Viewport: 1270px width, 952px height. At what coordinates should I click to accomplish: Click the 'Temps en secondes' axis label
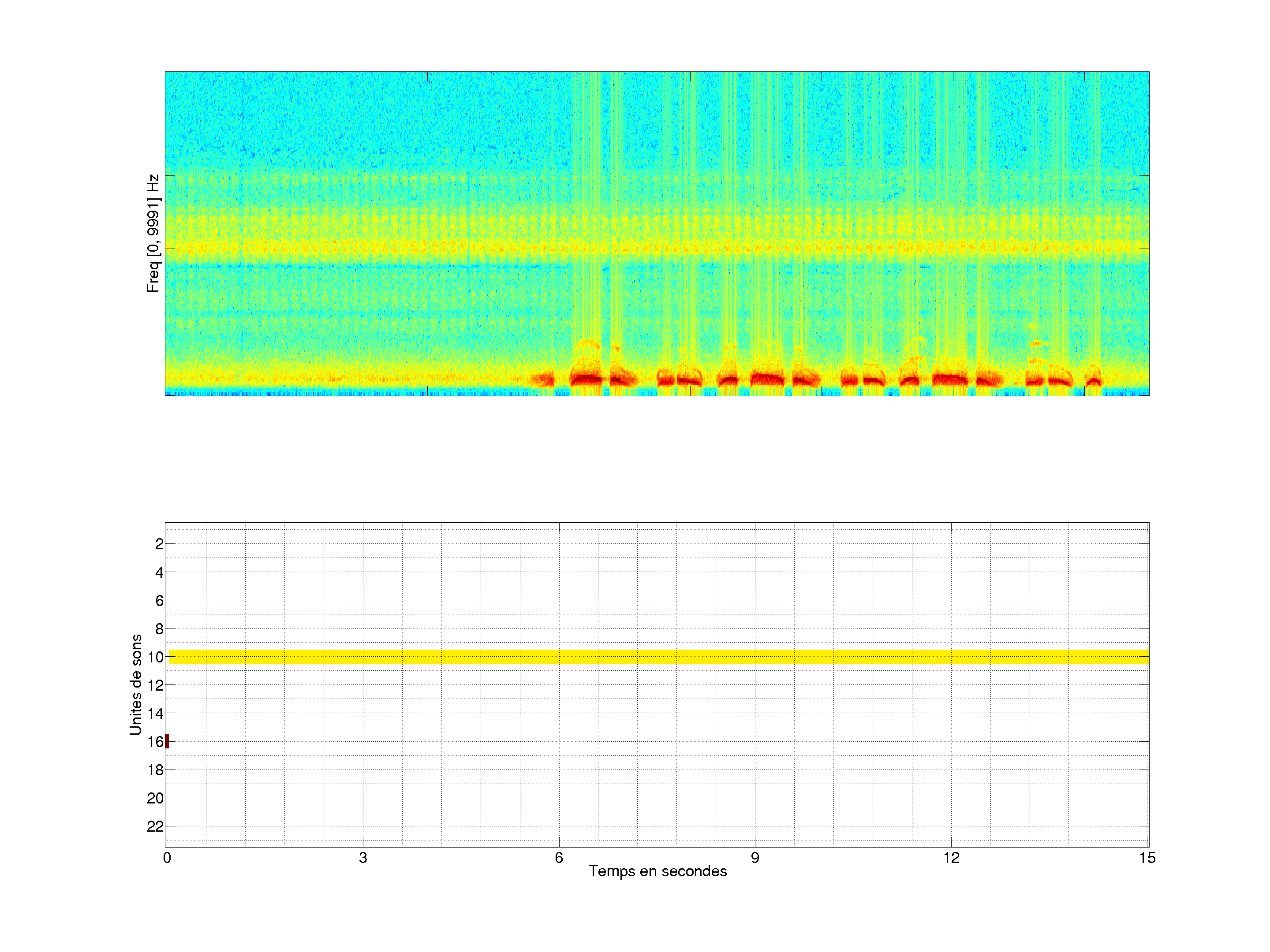point(657,871)
